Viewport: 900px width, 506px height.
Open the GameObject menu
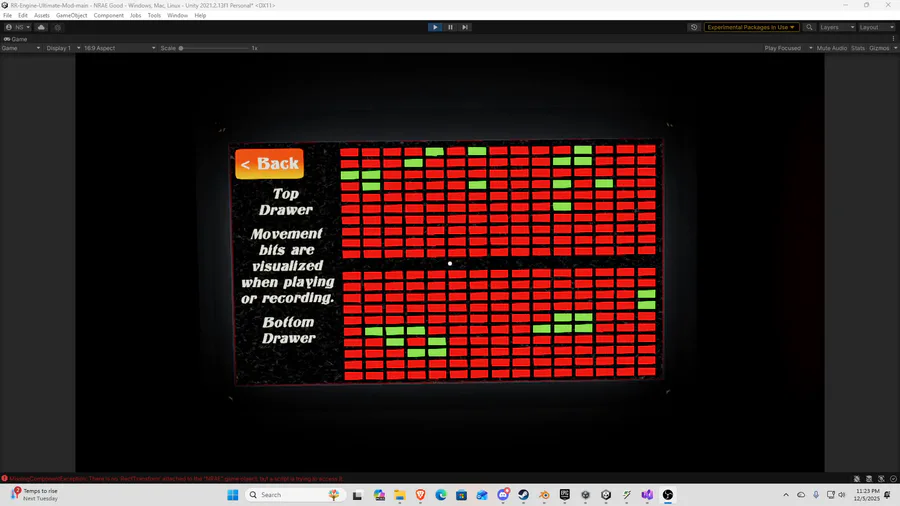[71, 15]
